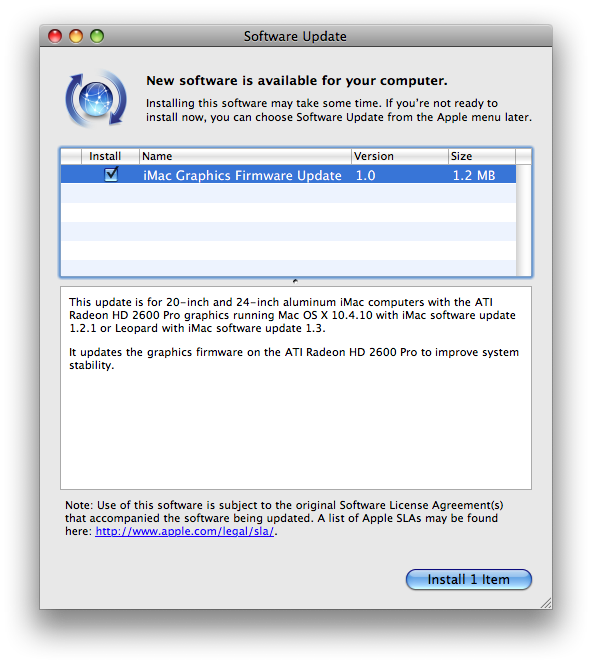Zoom window with the green button
Screen dimensions: 592x664
[x=97, y=36]
